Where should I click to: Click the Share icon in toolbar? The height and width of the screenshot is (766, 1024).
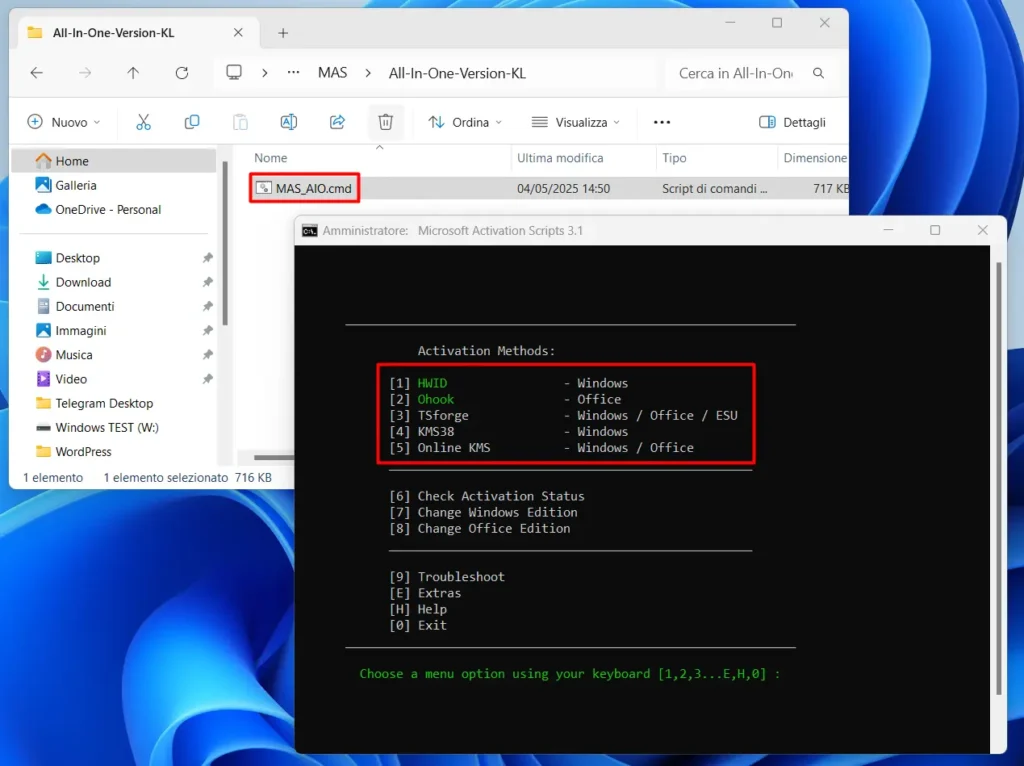coord(337,122)
